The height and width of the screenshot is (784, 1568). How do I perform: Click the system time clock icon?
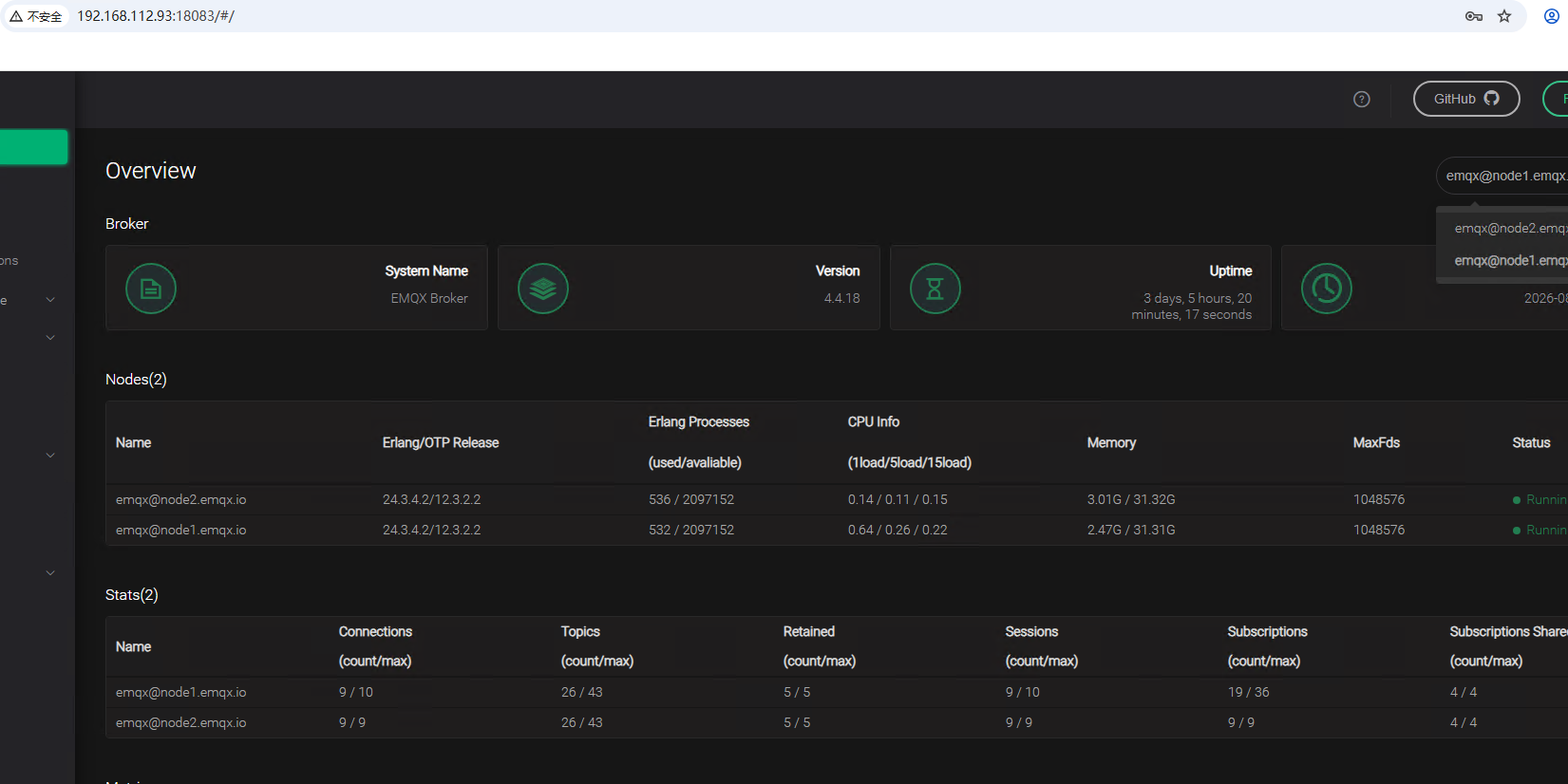(1327, 289)
